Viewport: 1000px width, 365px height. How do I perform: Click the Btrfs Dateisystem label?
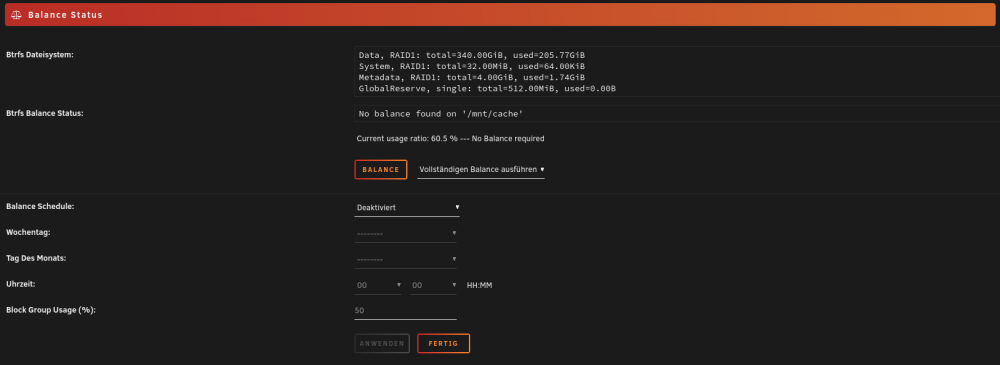pos(40,55)
